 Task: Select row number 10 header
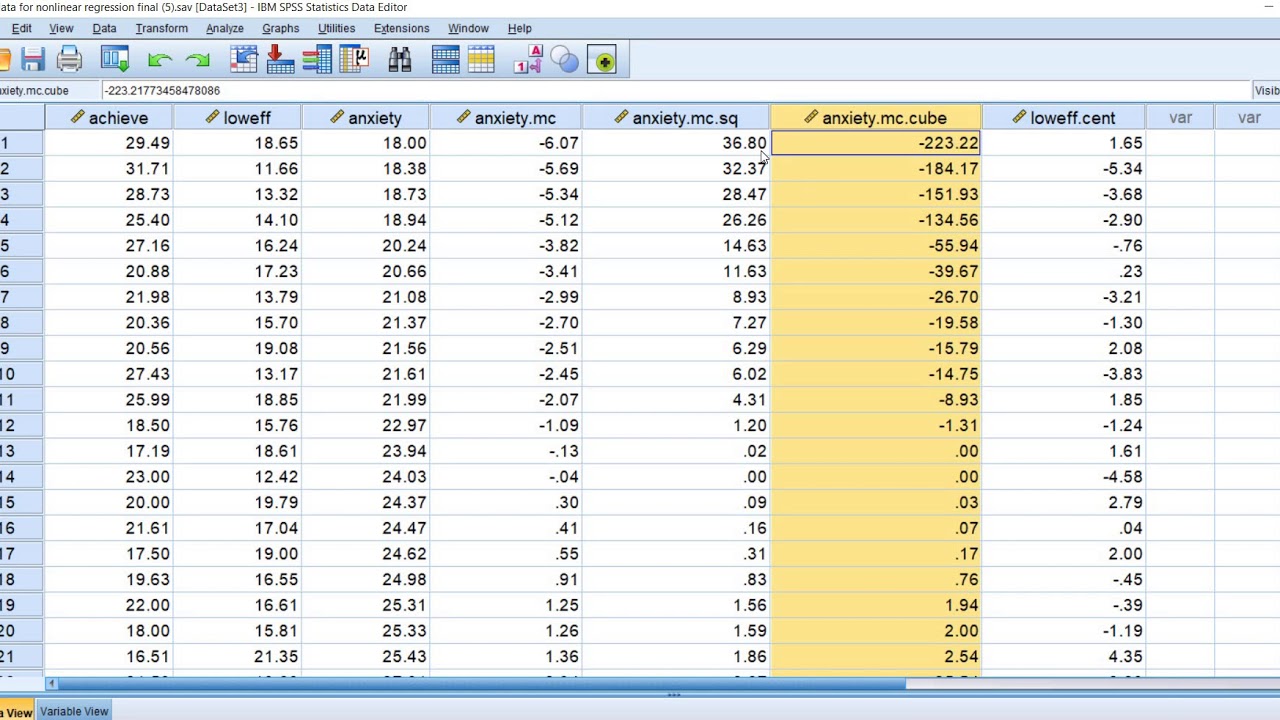click(21, 374)
